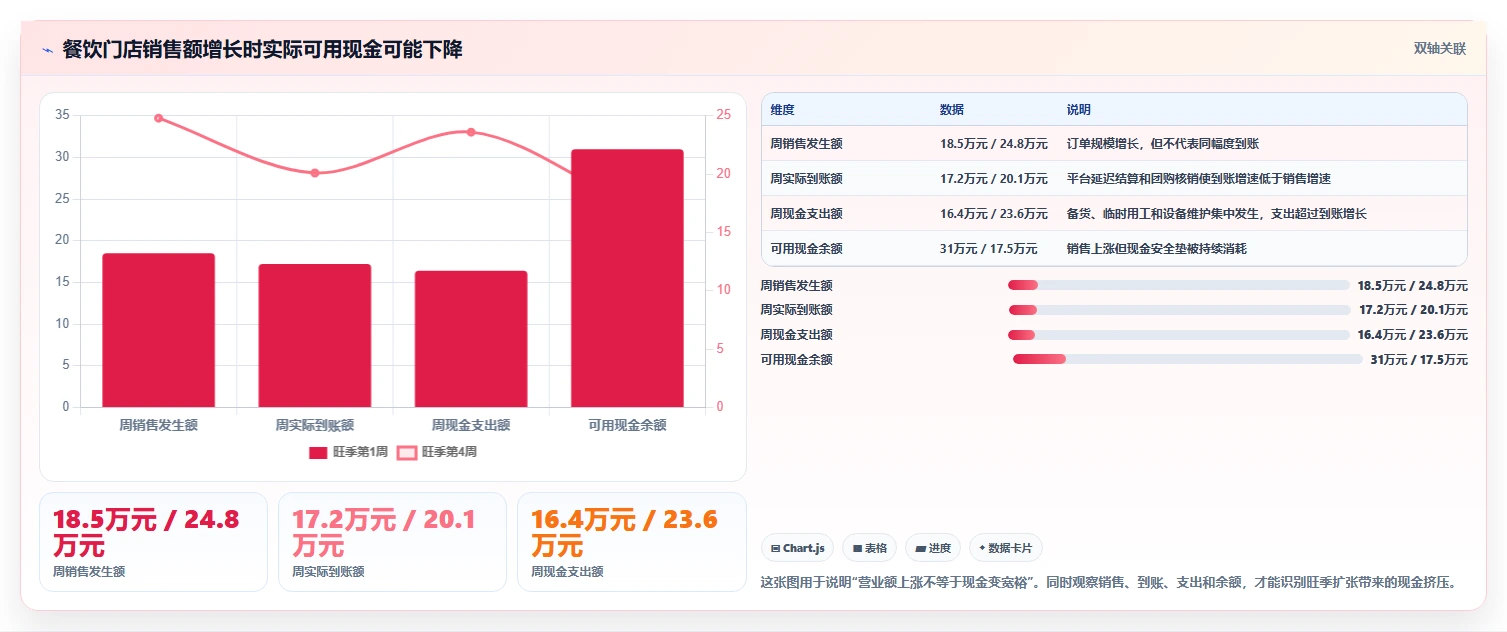Select the Chart.js tag chip
Image resolution: width=1507 pixels, height=632 pixels.
coord(798,548)
